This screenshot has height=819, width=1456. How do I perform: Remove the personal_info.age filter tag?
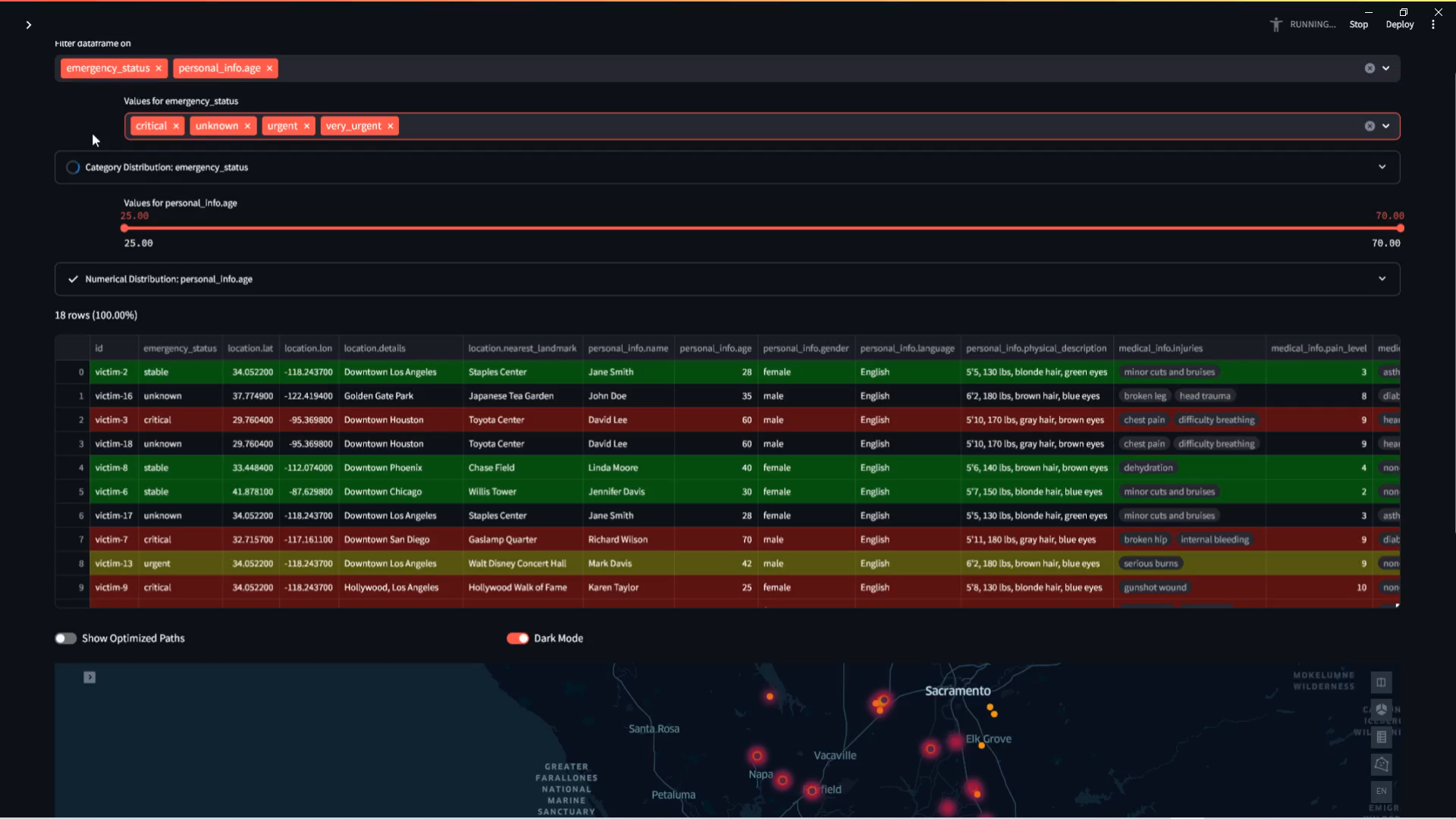coord(269,68)
